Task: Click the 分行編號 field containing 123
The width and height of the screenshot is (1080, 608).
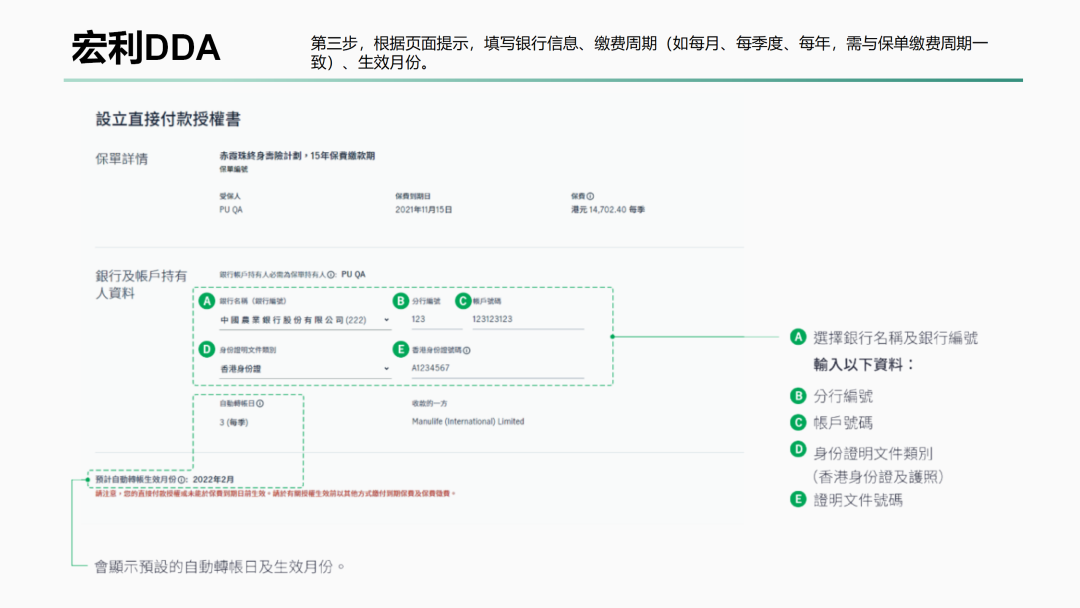Action: pyautogui.click(x=436, y=319)
